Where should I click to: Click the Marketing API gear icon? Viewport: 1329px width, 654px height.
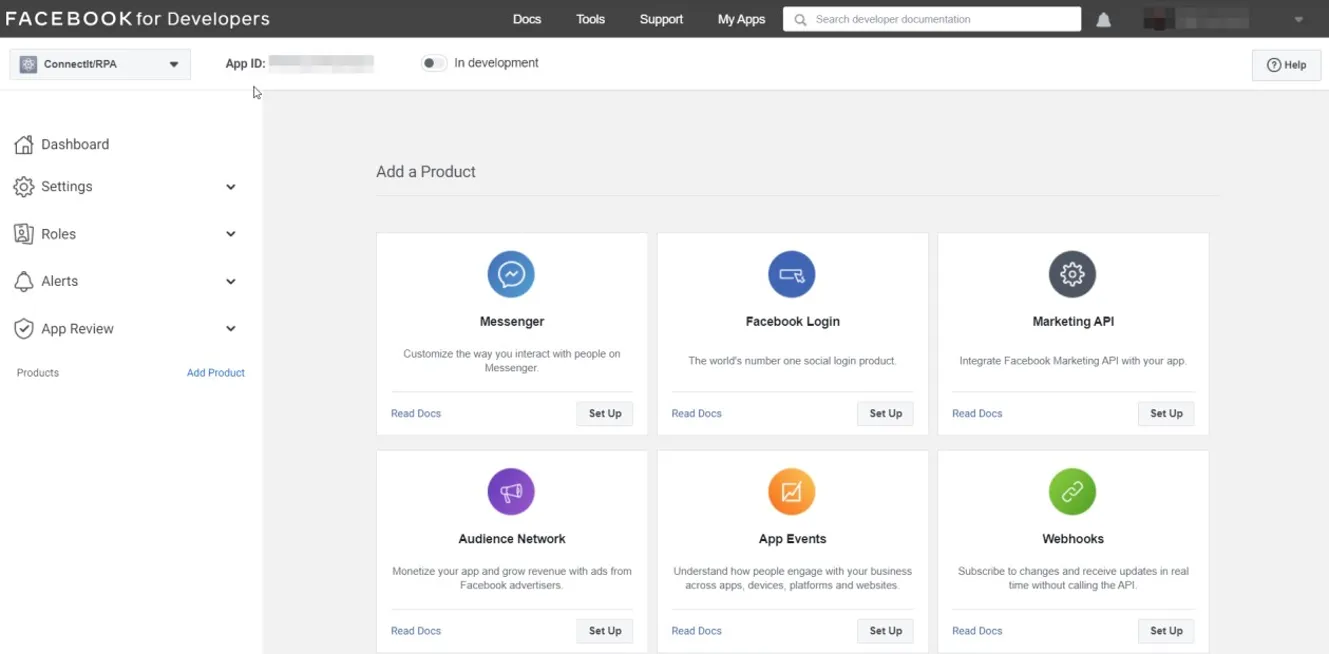click(x=1072, y=274)
